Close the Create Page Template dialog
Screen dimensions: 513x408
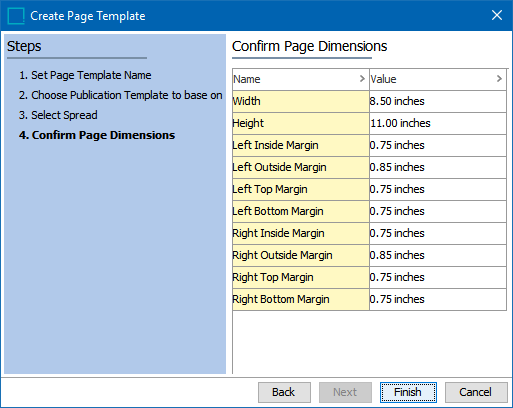tap(497, 15)
